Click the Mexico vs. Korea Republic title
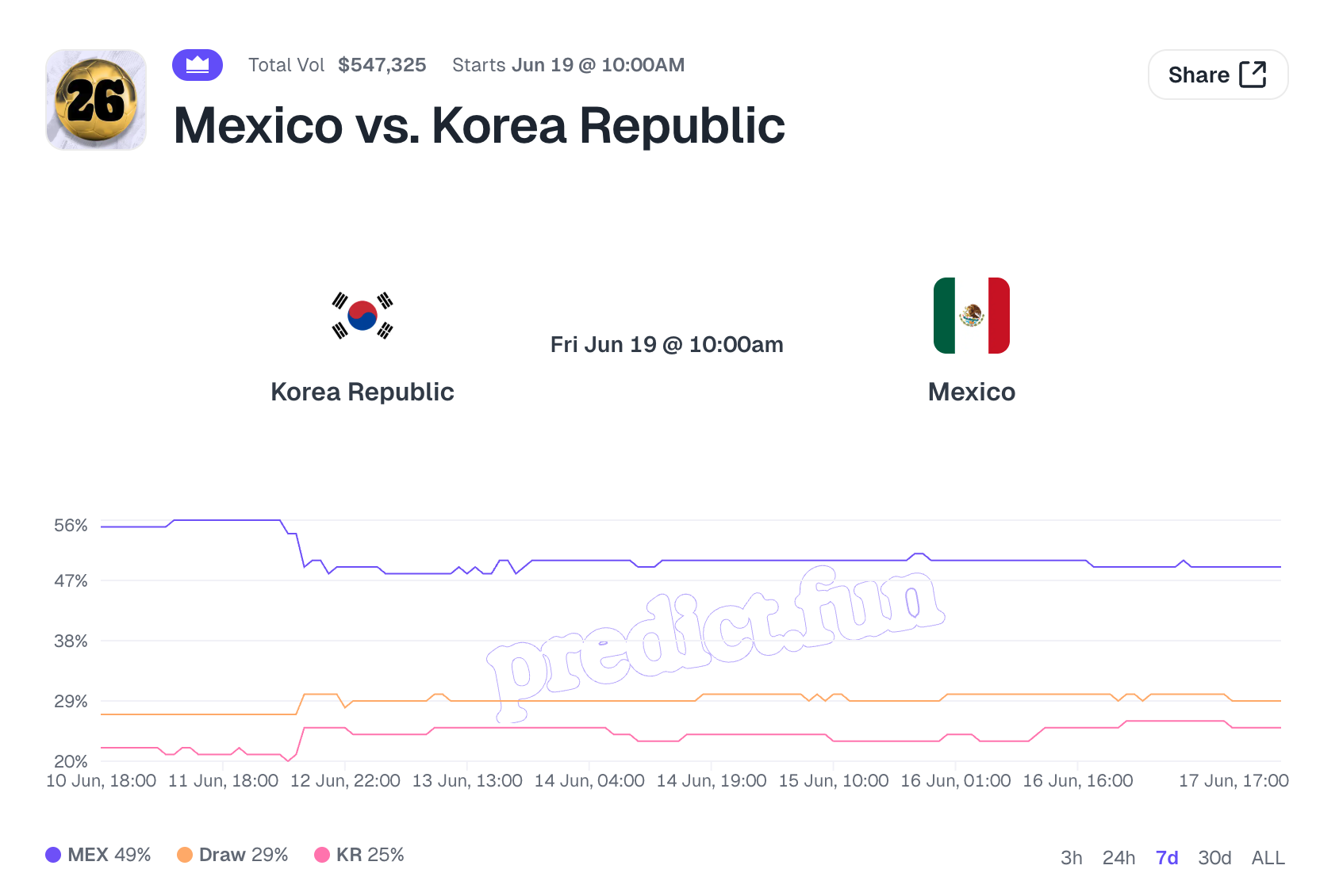 click(479, 125)
